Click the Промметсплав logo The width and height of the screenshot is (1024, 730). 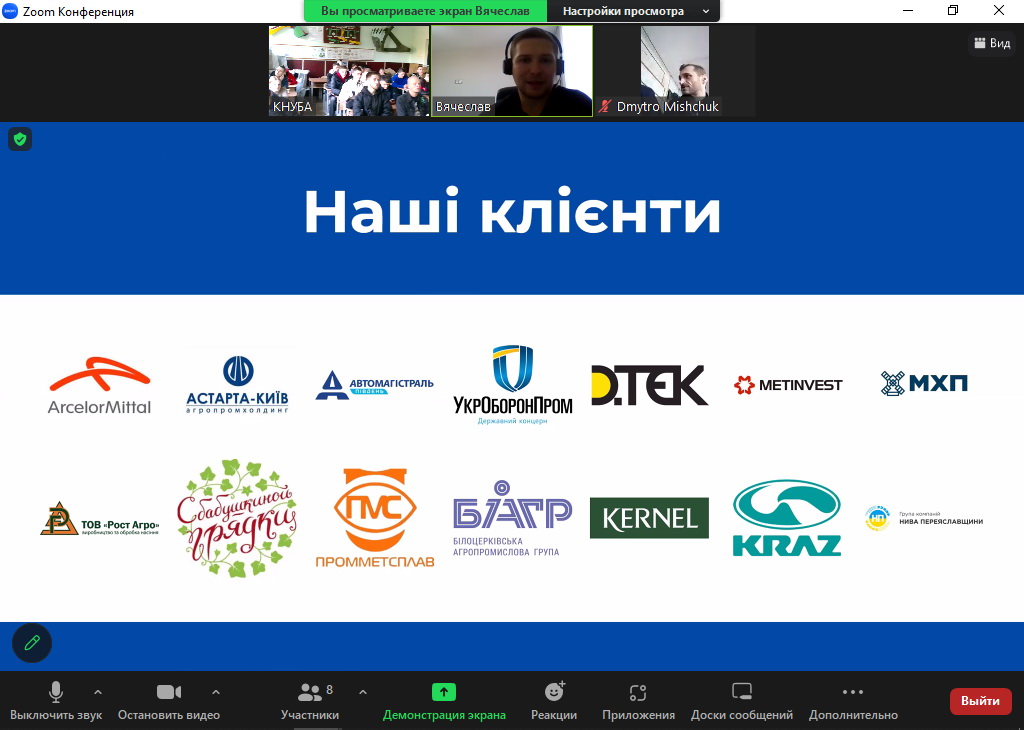(375, 518)
